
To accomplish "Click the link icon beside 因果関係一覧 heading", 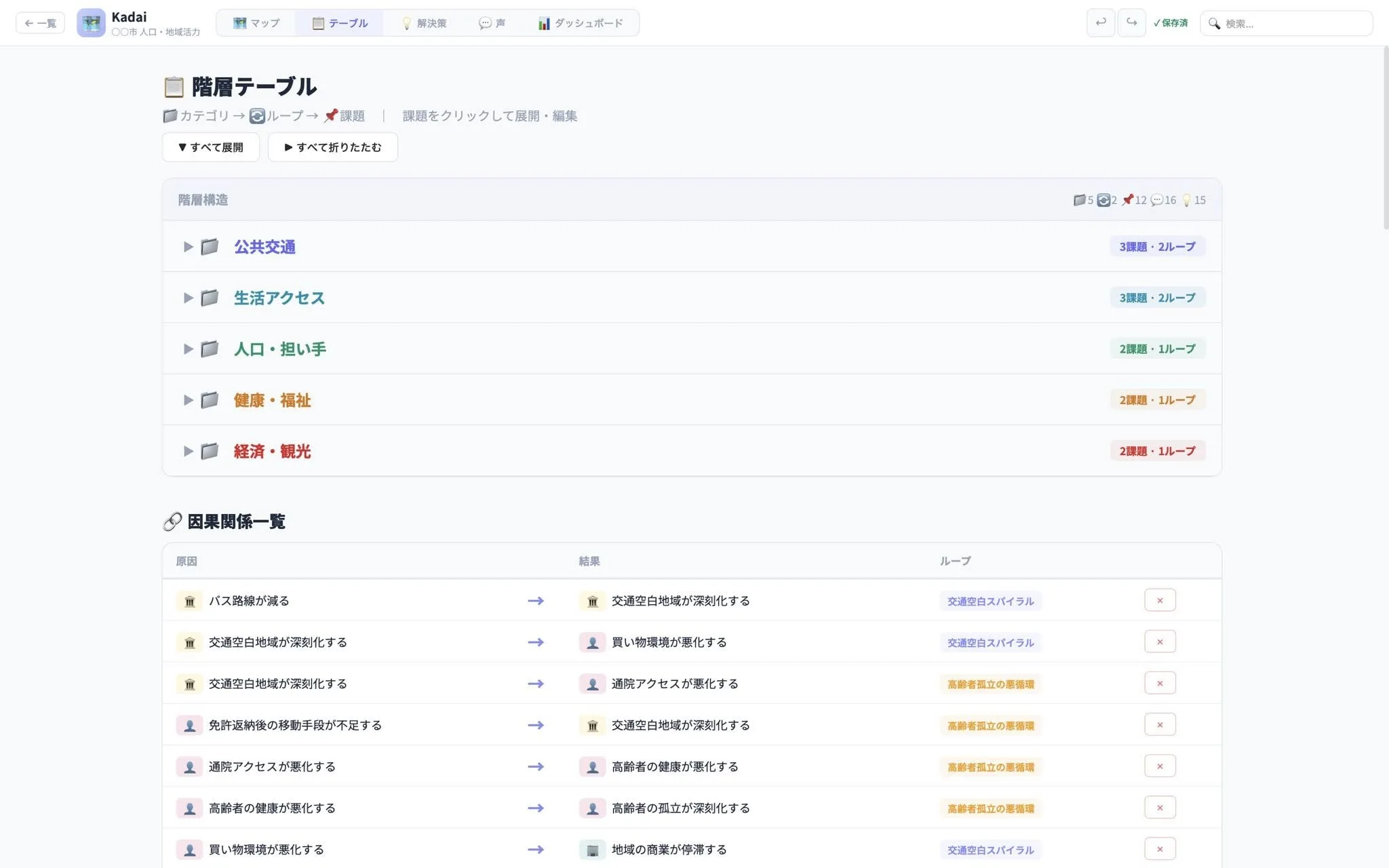I will 172,521.
